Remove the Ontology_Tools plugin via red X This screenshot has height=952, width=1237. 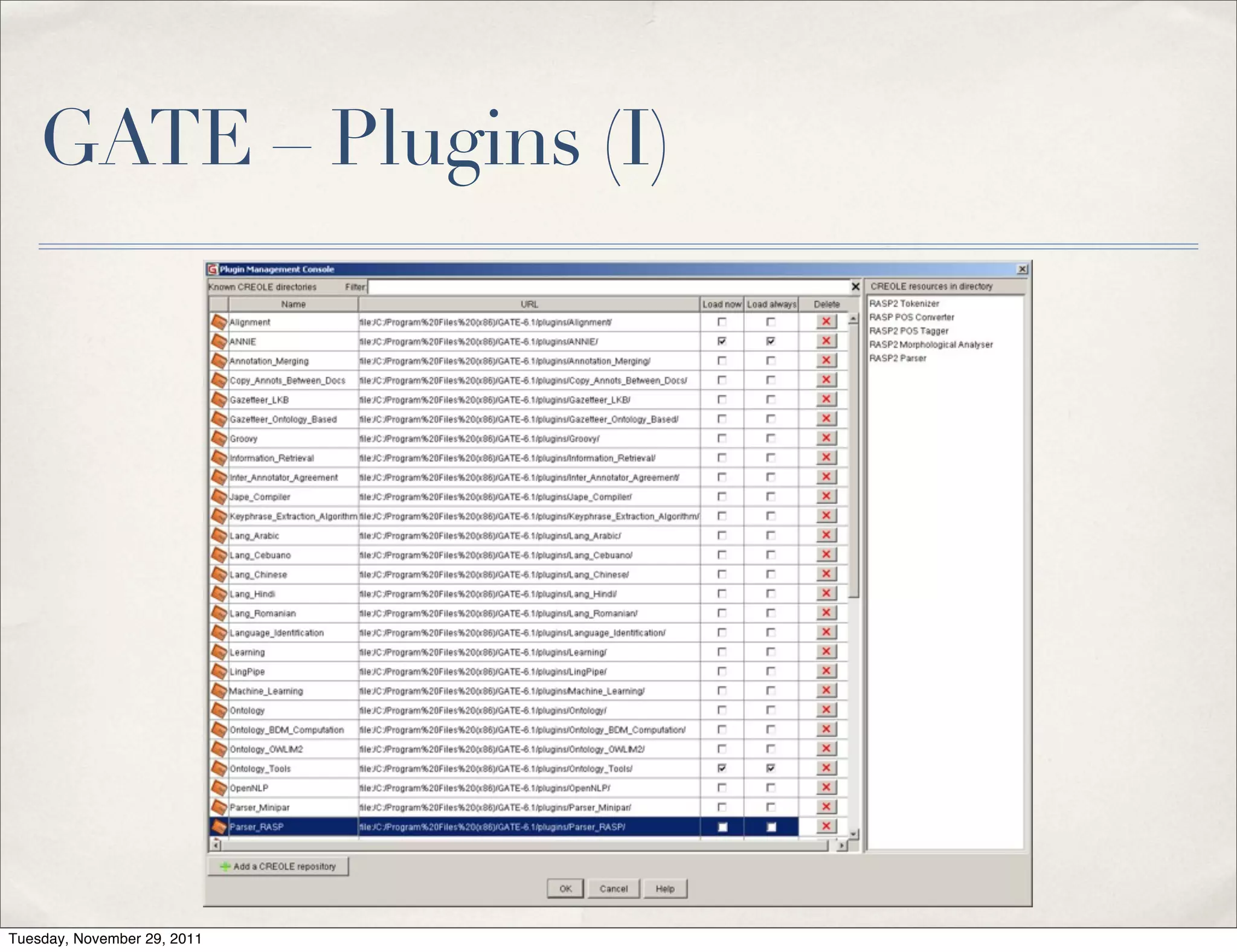pos(826,768)
